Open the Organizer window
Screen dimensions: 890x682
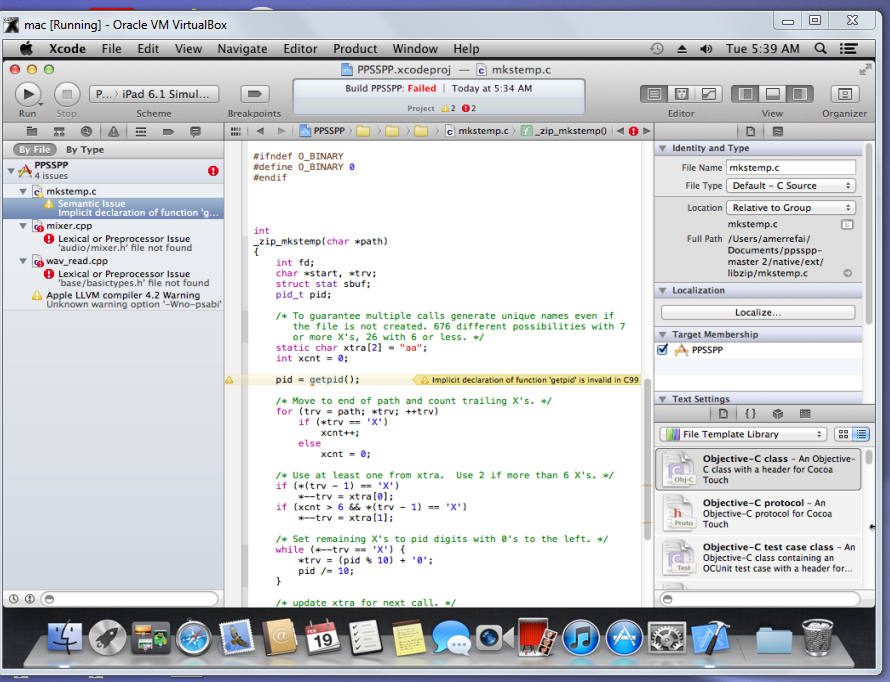coord(844,94)
